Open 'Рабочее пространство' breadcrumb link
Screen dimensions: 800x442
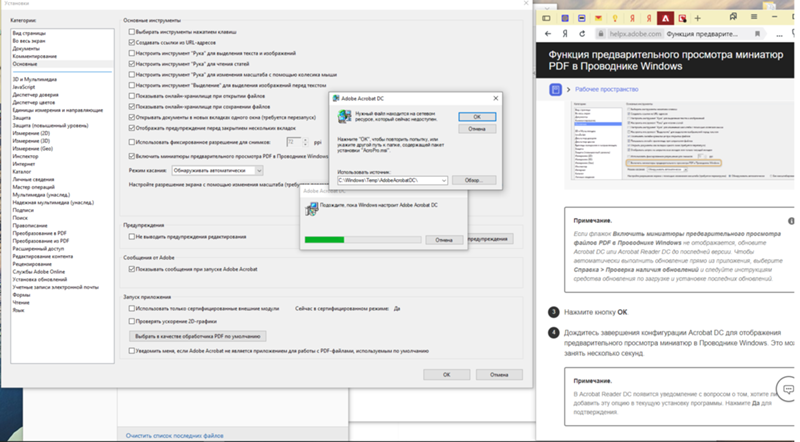tap(607, 89)
